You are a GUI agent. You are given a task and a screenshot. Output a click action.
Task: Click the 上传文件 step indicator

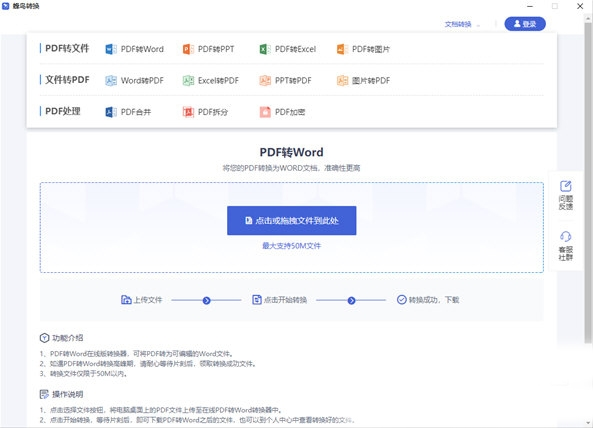(141, 300)
